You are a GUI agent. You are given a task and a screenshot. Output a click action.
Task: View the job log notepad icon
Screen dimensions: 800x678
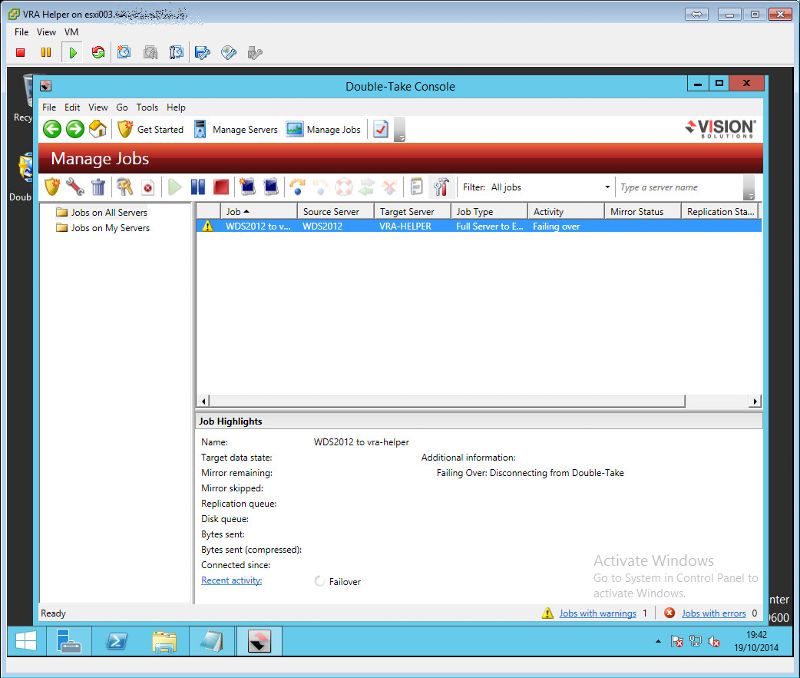coord(416,187)
